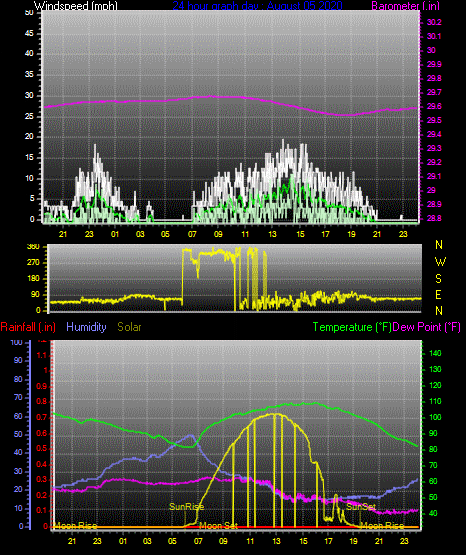Click the 29.5 barometer axis value
Image resolution: width=466 pixels, height=555 pixels.
tap(434, 120)
